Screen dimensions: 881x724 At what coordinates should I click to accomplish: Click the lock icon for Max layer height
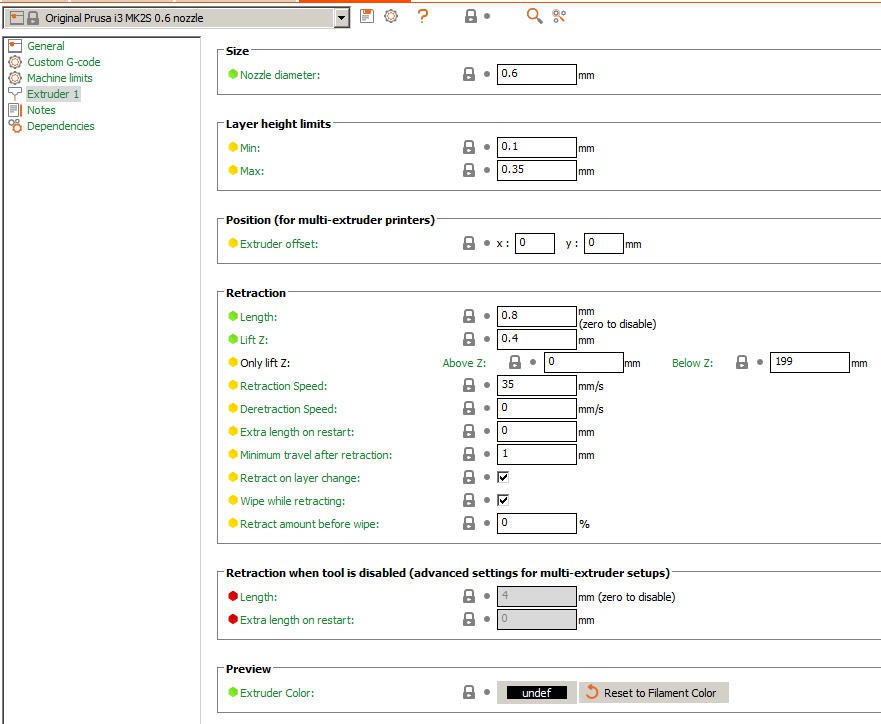(469, 170)
